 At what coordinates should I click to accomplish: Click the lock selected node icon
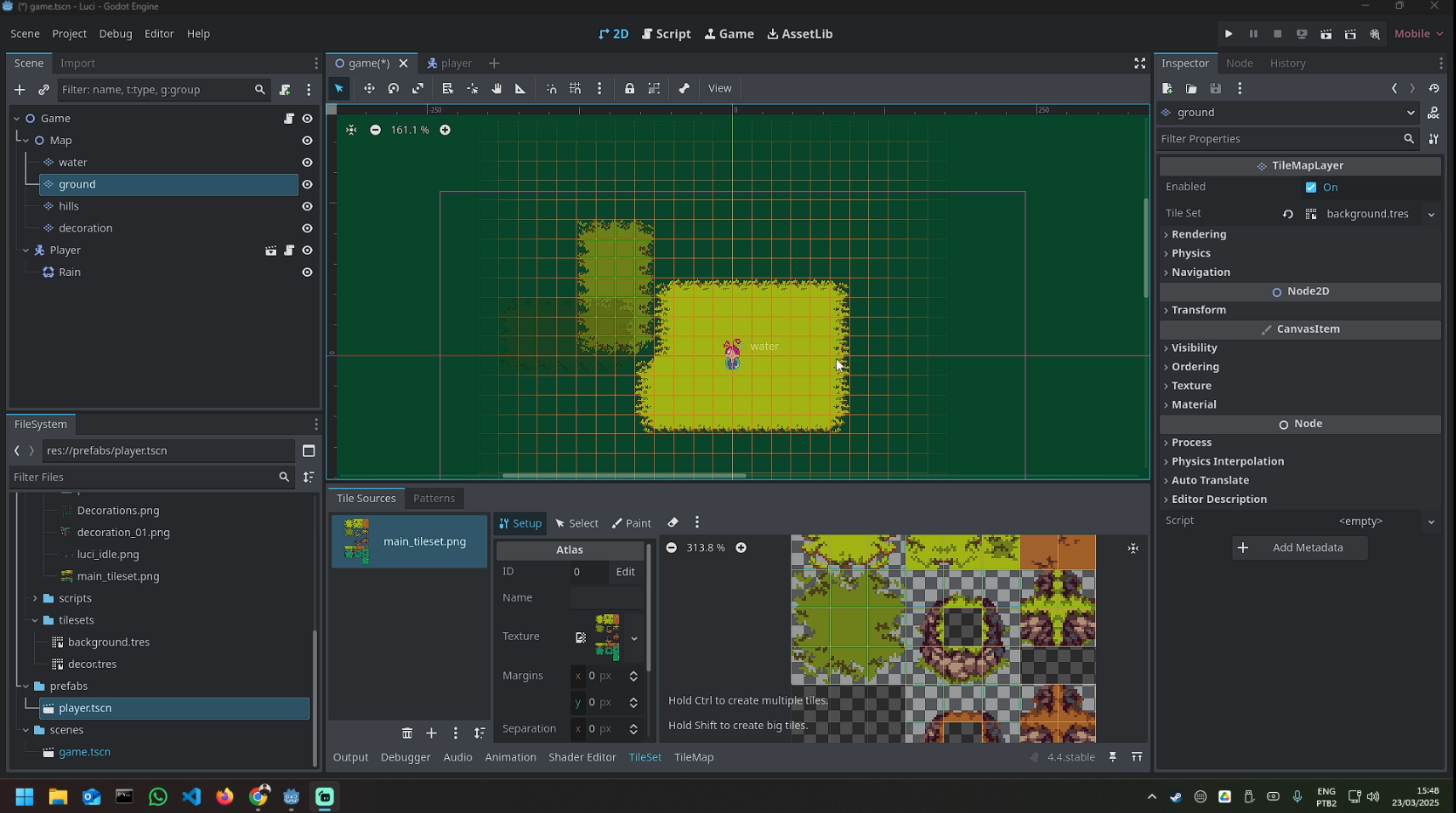629,88
